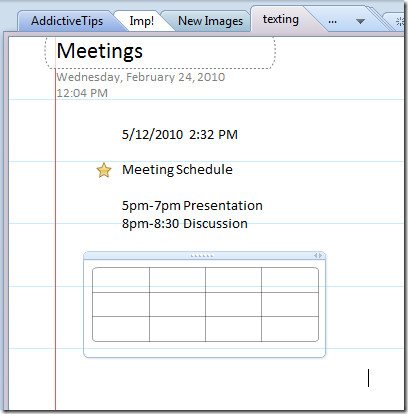This screenshot has width=408, height=414.
Task: Click the 12:04 PM page time
Action: coord(82,93)
